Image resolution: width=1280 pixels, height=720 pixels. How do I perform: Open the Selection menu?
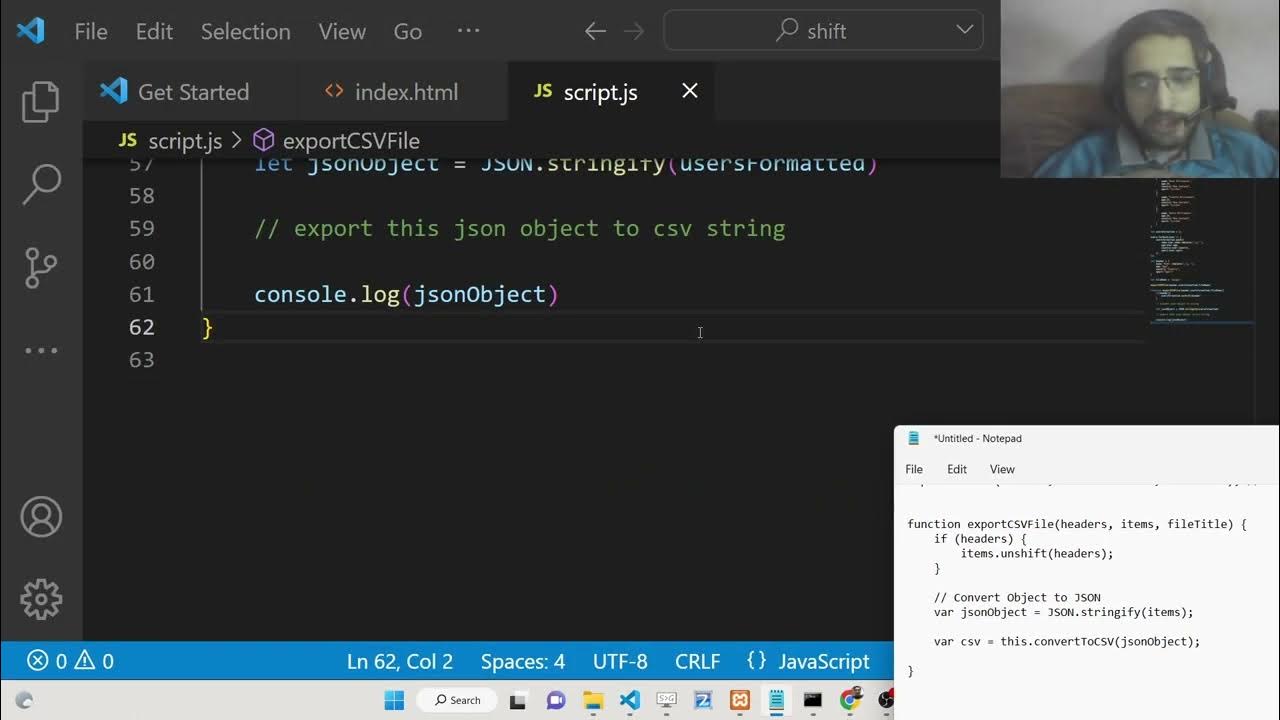click(x=245, y=31)
